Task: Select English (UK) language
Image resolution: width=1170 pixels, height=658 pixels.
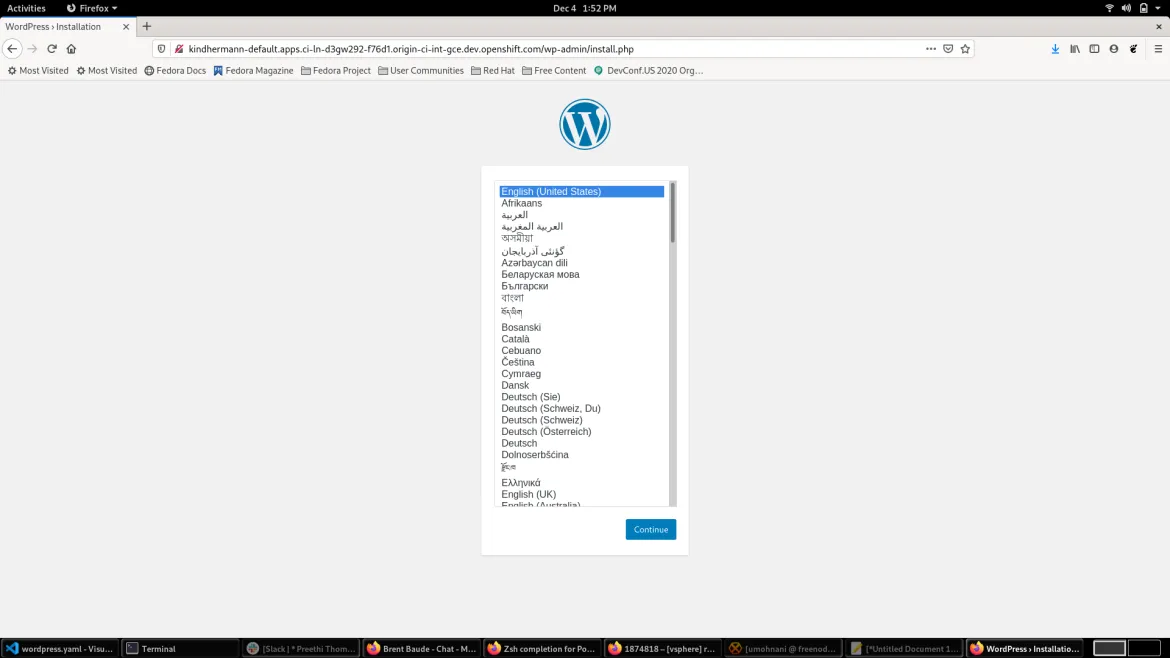Action: click(x=581, y=494)
